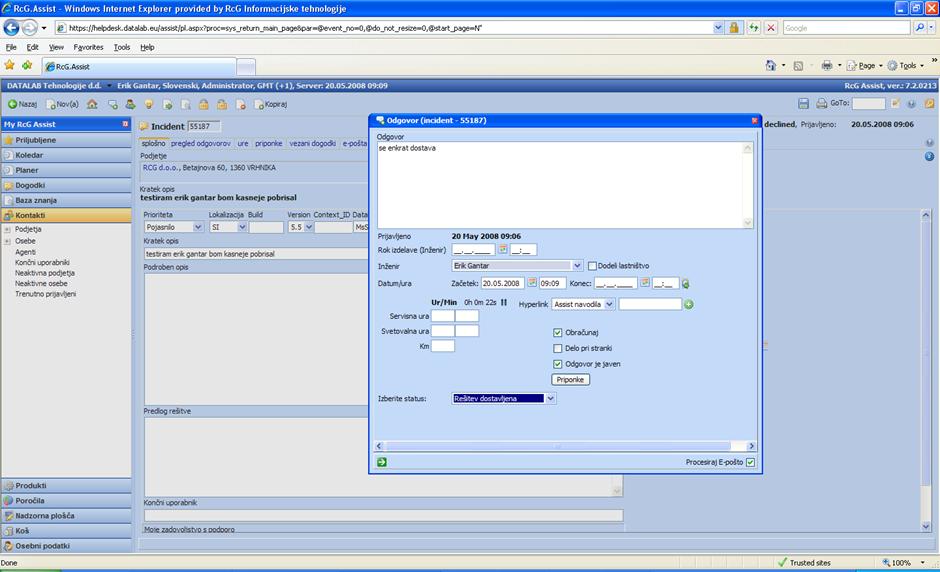Click the light bulb icon in toolbar

[149, 104]
